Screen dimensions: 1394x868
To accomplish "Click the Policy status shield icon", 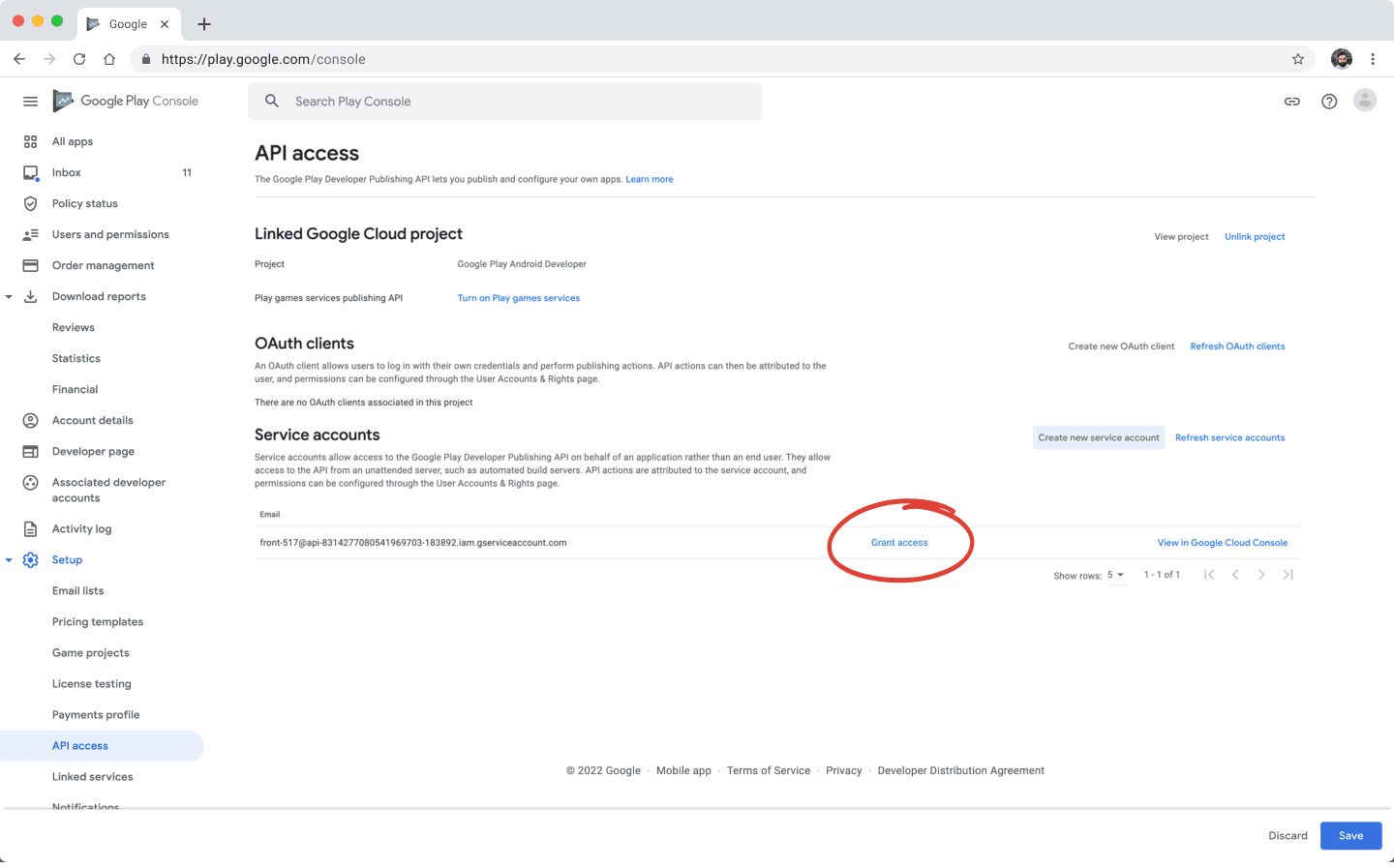I will (x=30, y=203).
